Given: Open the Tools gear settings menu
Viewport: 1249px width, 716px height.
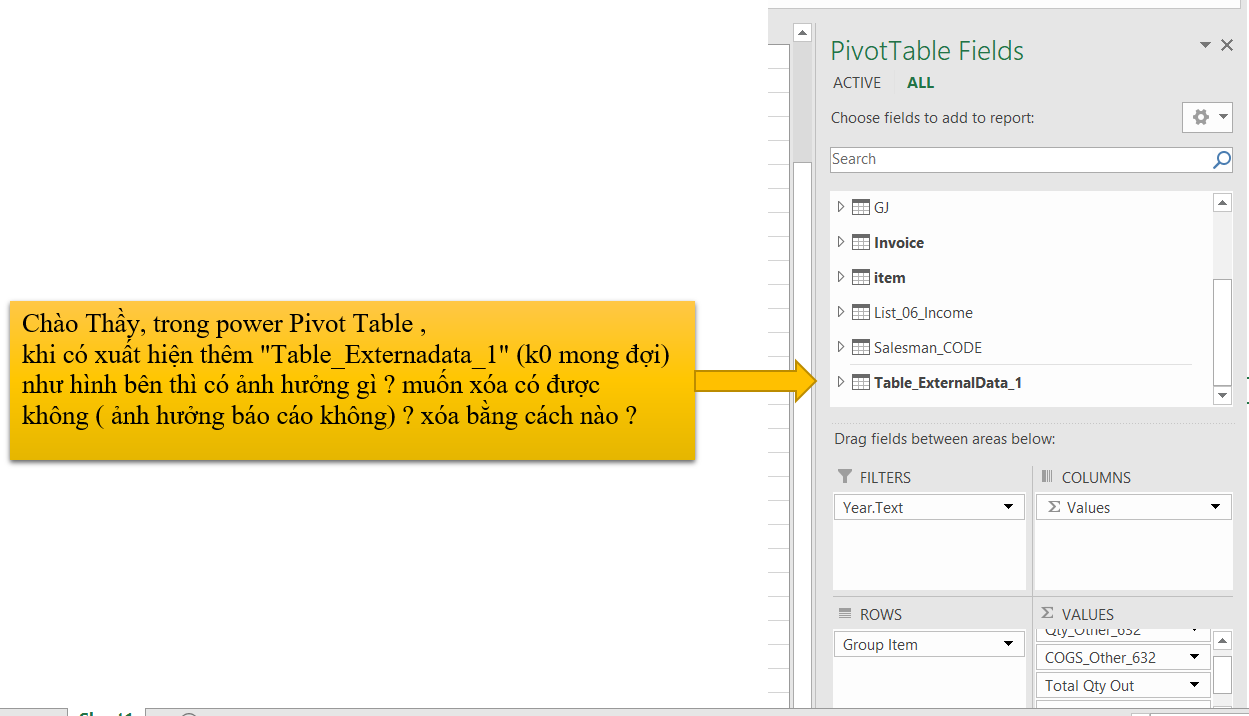Looking at the screenshot, I should [x=1207, y=117].
